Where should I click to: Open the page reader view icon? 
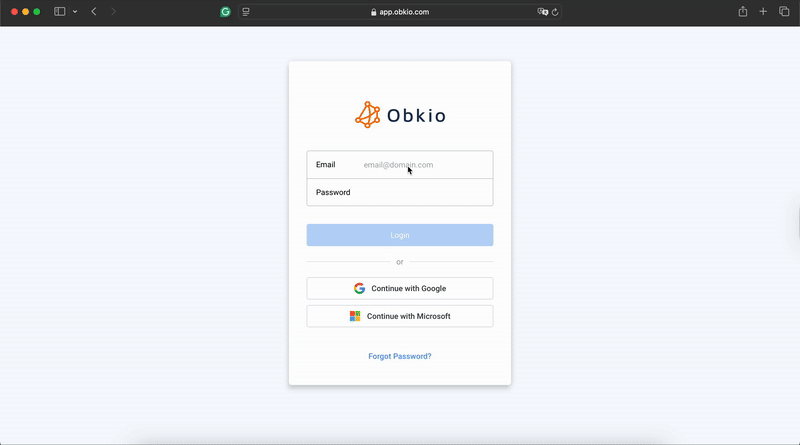(x=246, y=12)
